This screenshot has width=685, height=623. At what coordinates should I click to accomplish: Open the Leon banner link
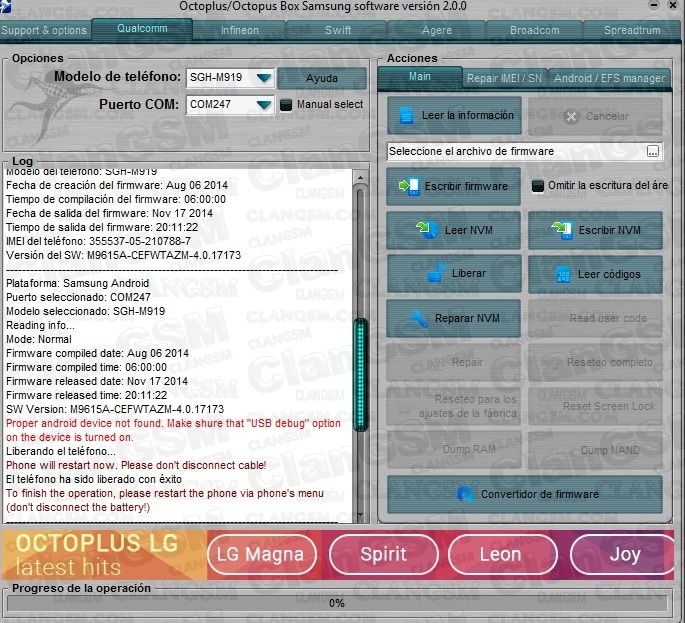pos(502,554)
